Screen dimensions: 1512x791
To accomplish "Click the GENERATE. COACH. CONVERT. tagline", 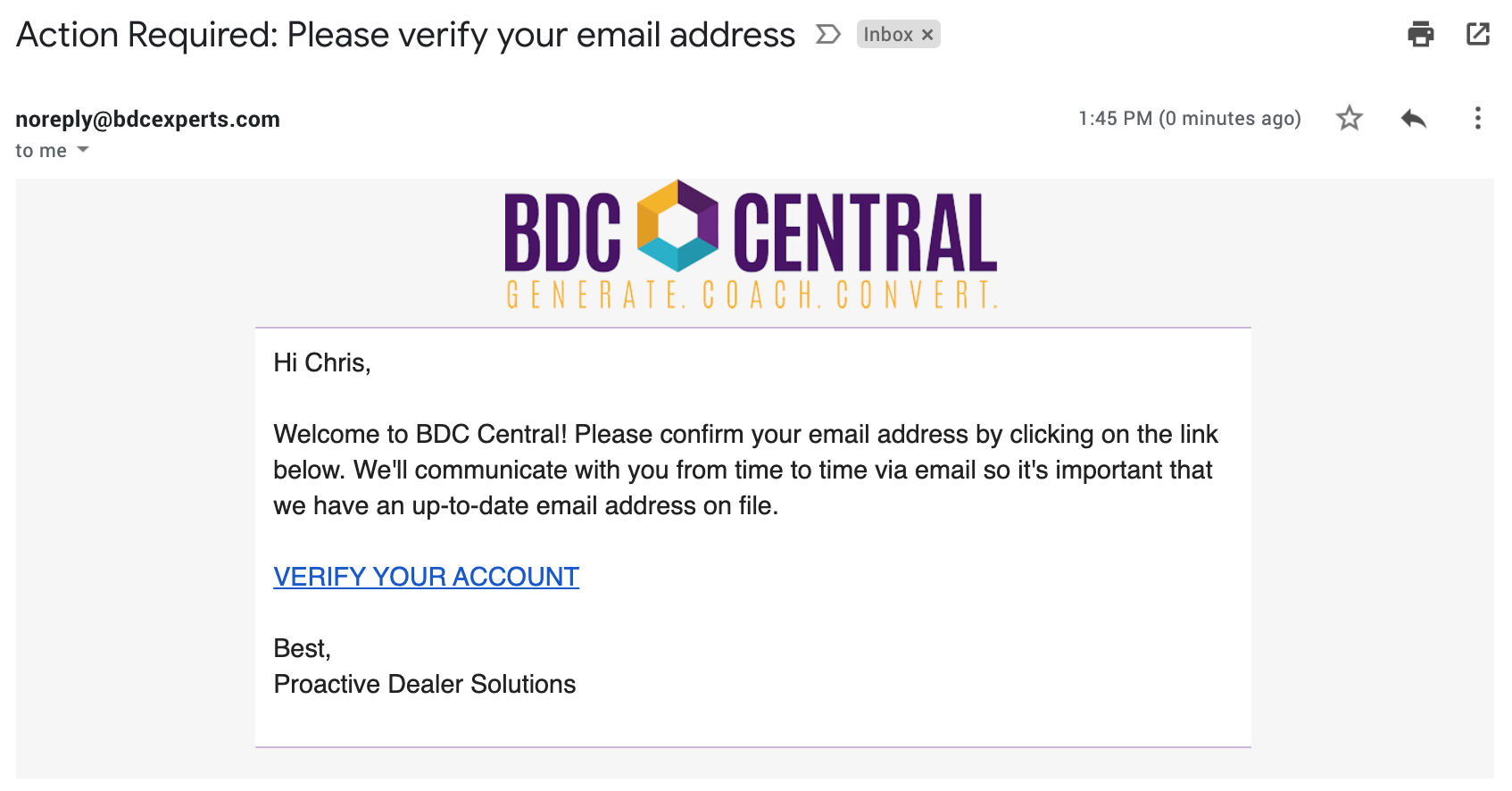I will 751,295.
